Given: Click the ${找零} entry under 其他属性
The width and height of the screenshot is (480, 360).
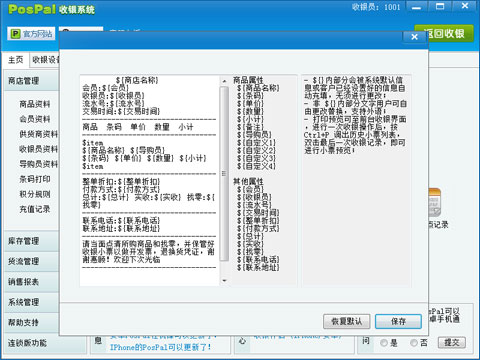Looking at the screenshot, I should (250, 252).
